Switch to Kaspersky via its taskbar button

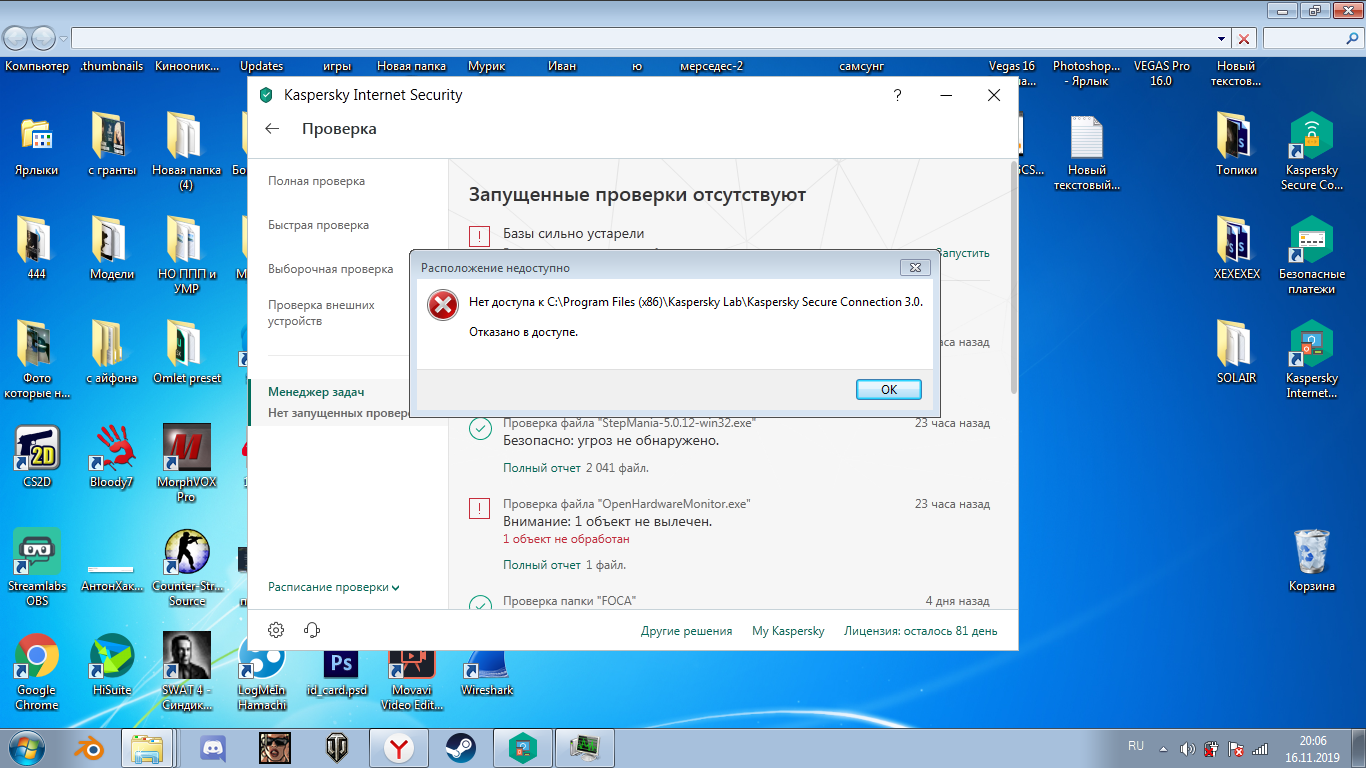[523, 747]
